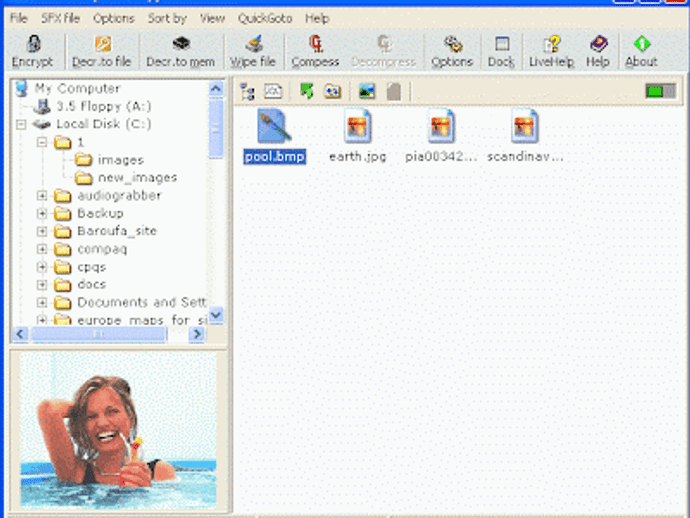
Task: Collapse the Local Disk (C:) node
Action: tap(21, 125)
